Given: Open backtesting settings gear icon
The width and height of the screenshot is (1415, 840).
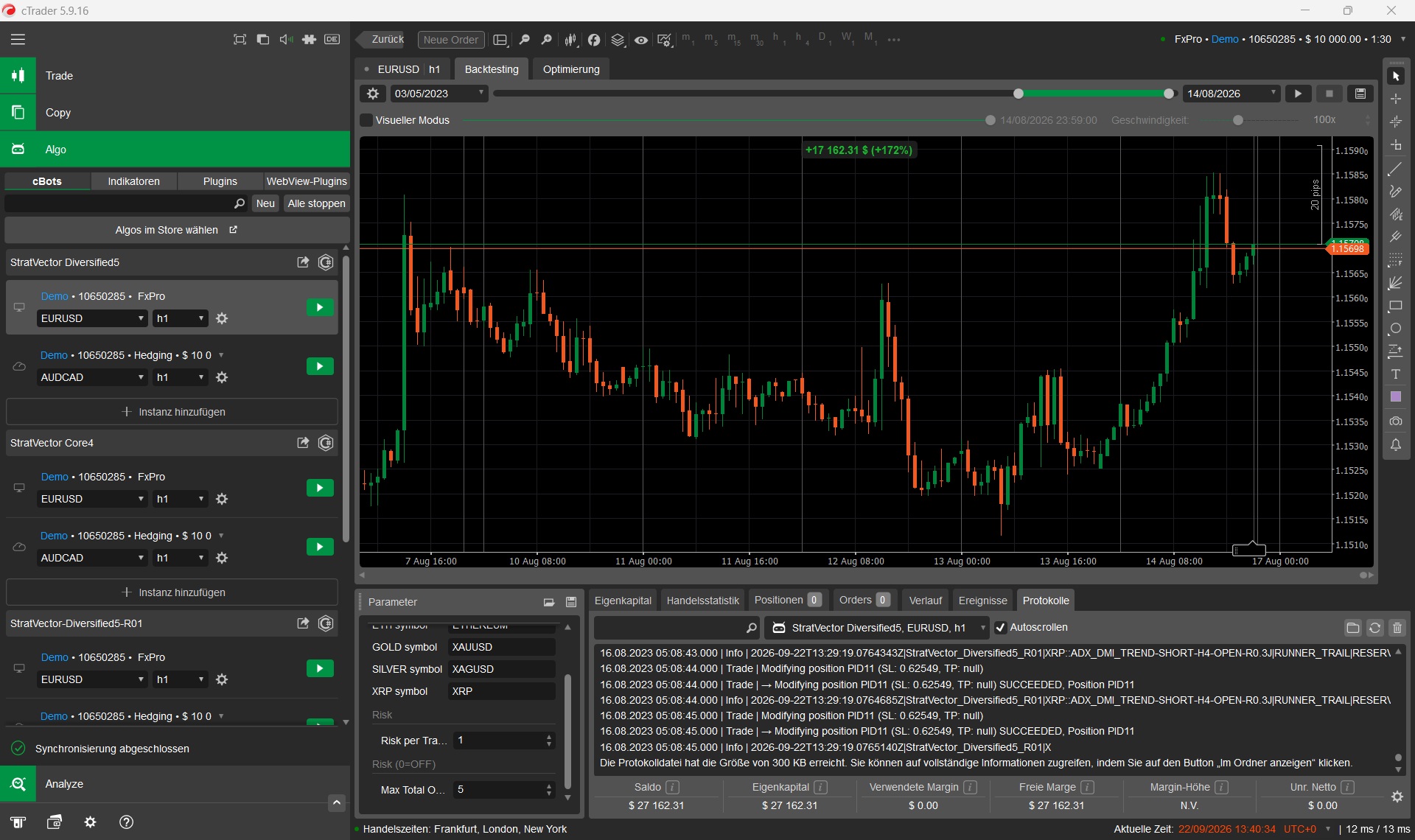Looking at the screenshot, I should point(373,94).
